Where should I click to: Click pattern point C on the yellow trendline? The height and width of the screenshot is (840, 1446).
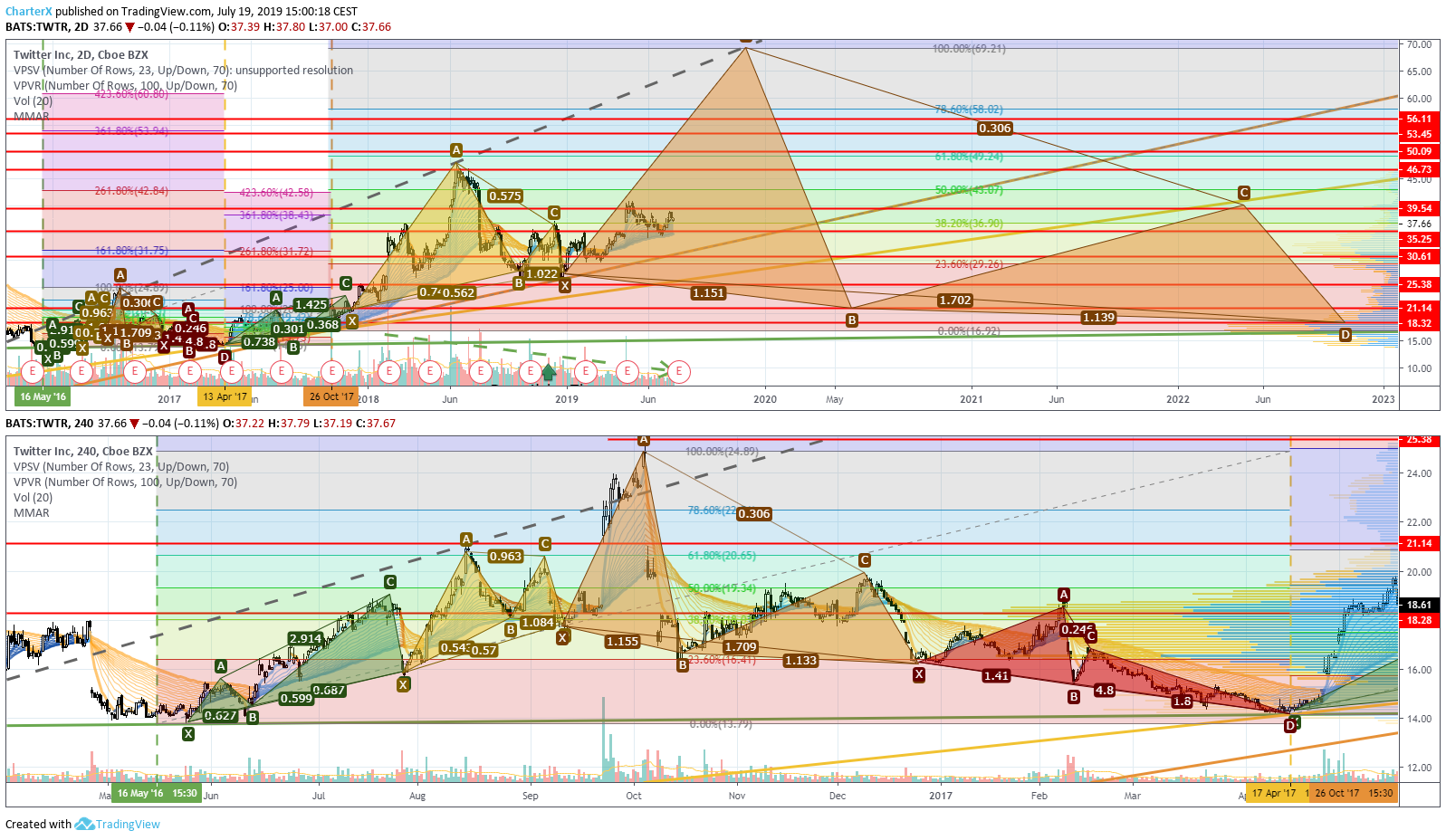pos(1244,193)
